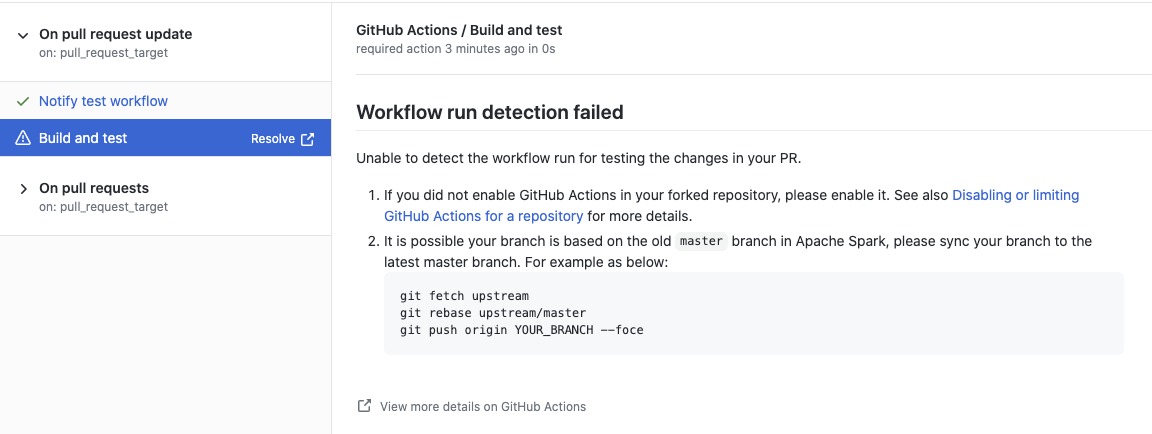Click the inline master code label

(x=700, y=242)
